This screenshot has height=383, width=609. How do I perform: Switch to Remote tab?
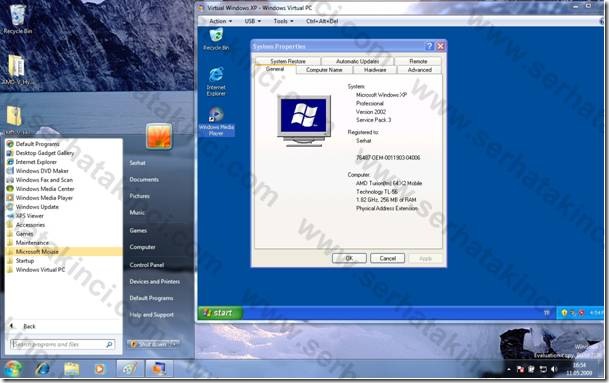click(x=418, y=61)
